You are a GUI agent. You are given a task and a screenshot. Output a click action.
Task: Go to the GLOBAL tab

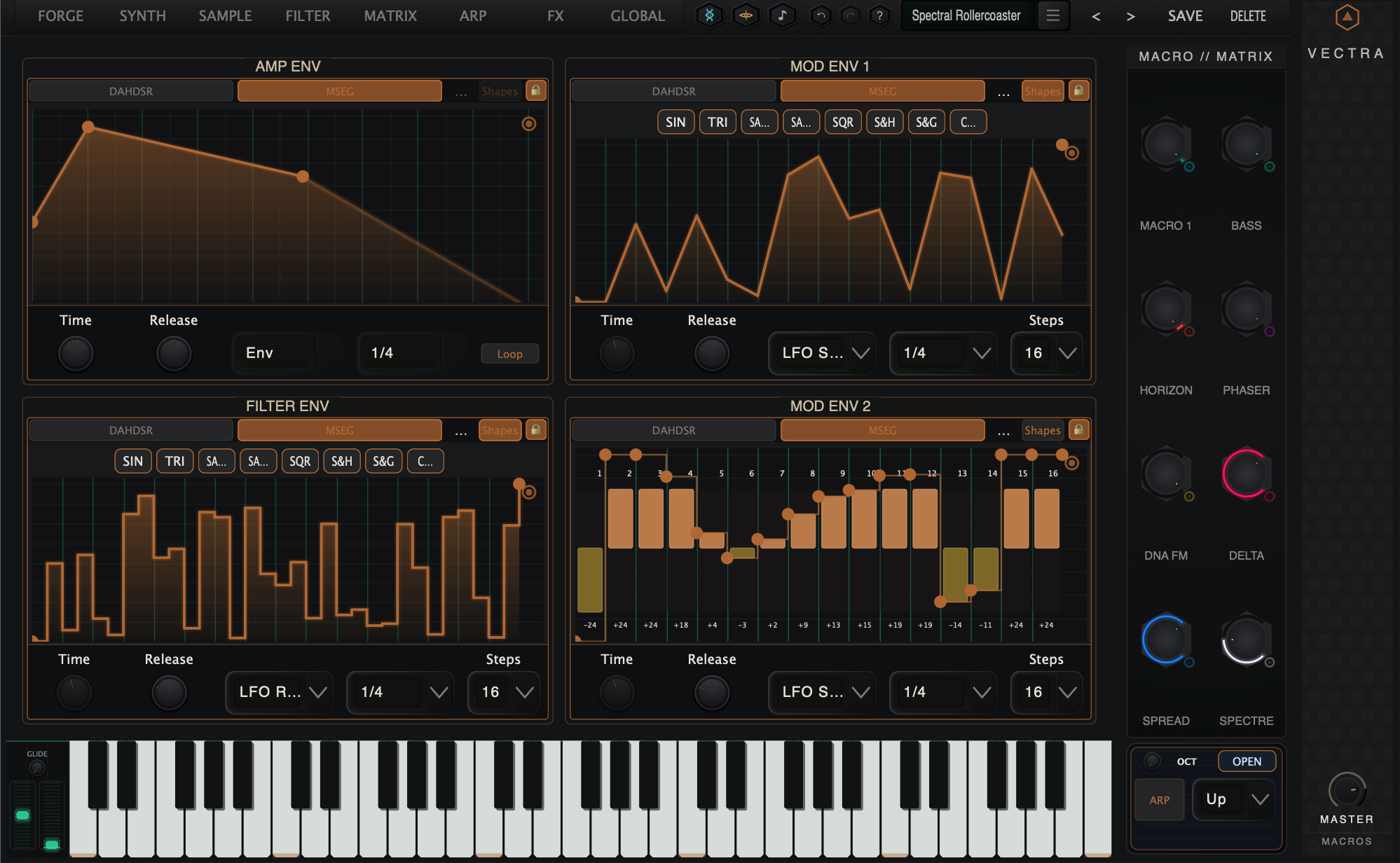coord(638,15)
